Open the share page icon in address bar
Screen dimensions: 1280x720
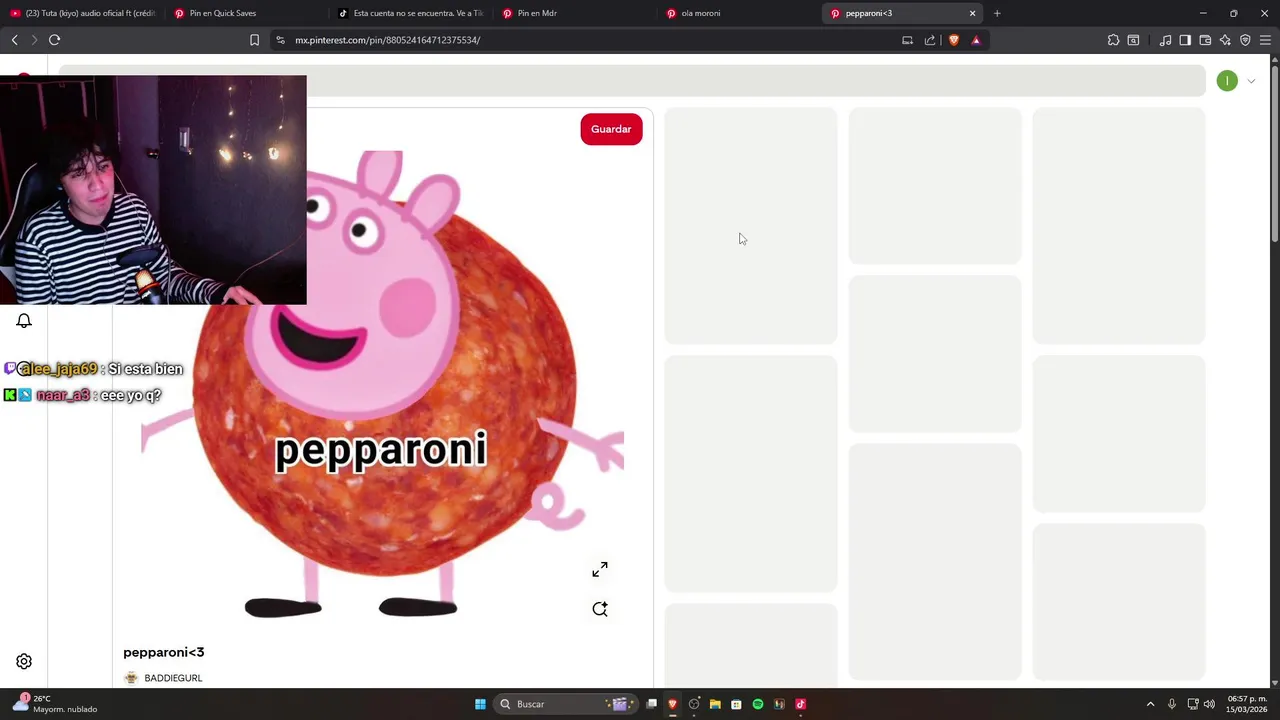point(930,40)
